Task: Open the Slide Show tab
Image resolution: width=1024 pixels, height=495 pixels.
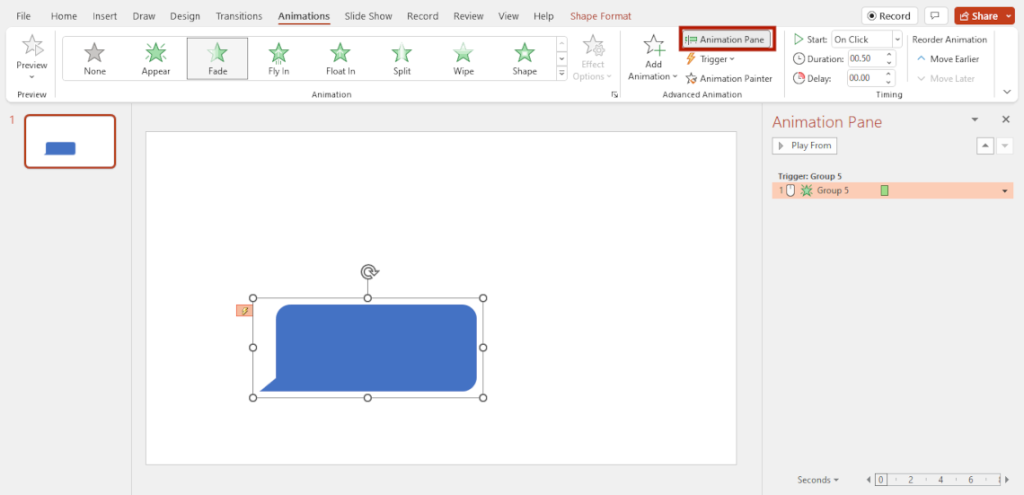Action: click(x=369, y=17)
